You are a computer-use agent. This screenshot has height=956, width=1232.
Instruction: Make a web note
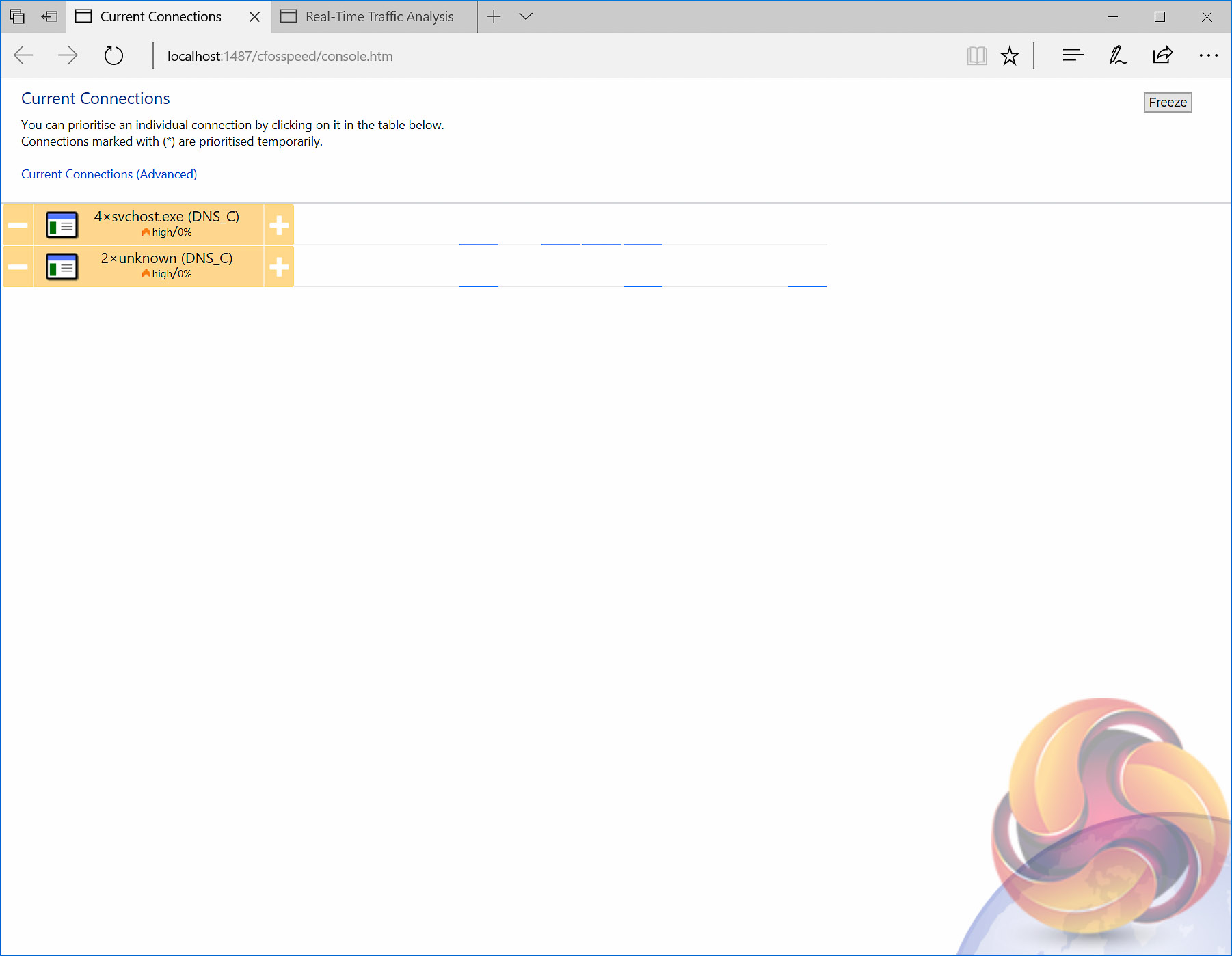click(x=1119, y=55)
